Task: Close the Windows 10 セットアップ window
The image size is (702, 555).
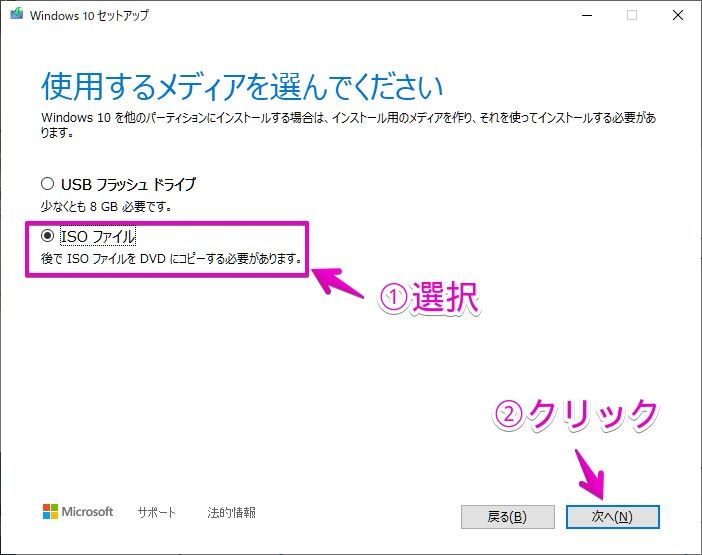Action: pos(678,15)
